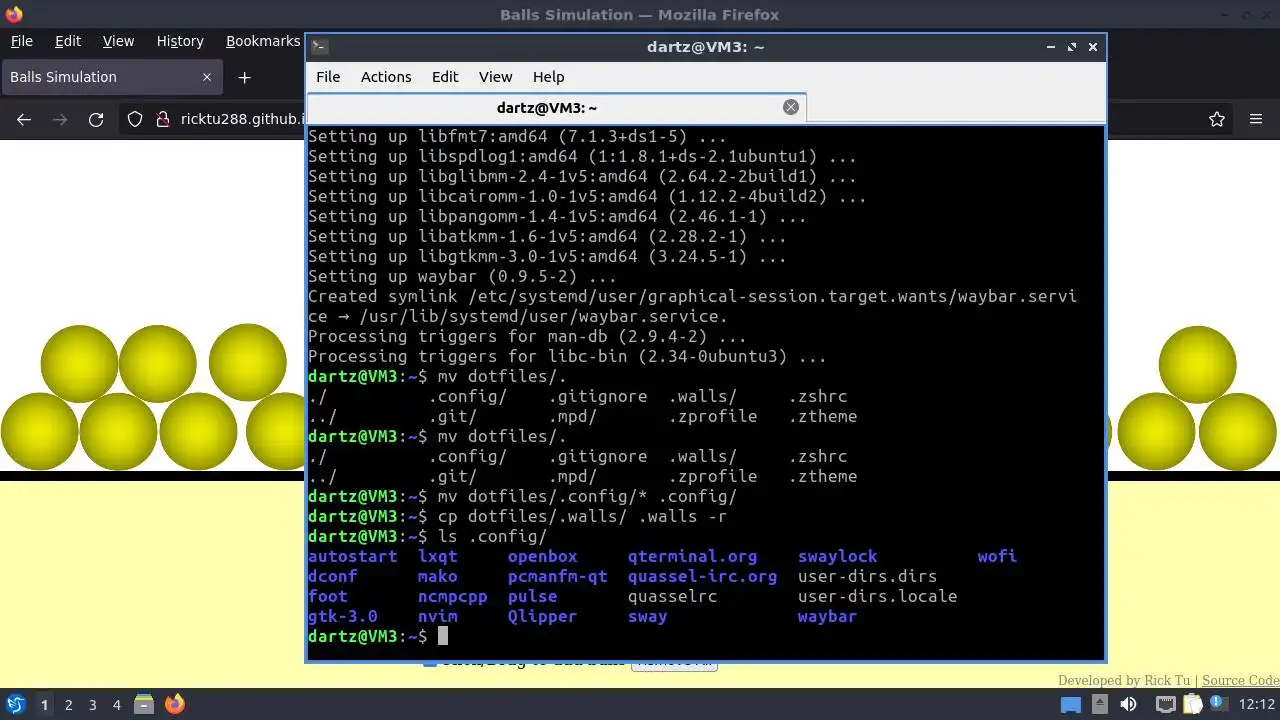Close the Balls Simulation browser tab
This screenshot has height=720, width=1280.
point(207,77)
